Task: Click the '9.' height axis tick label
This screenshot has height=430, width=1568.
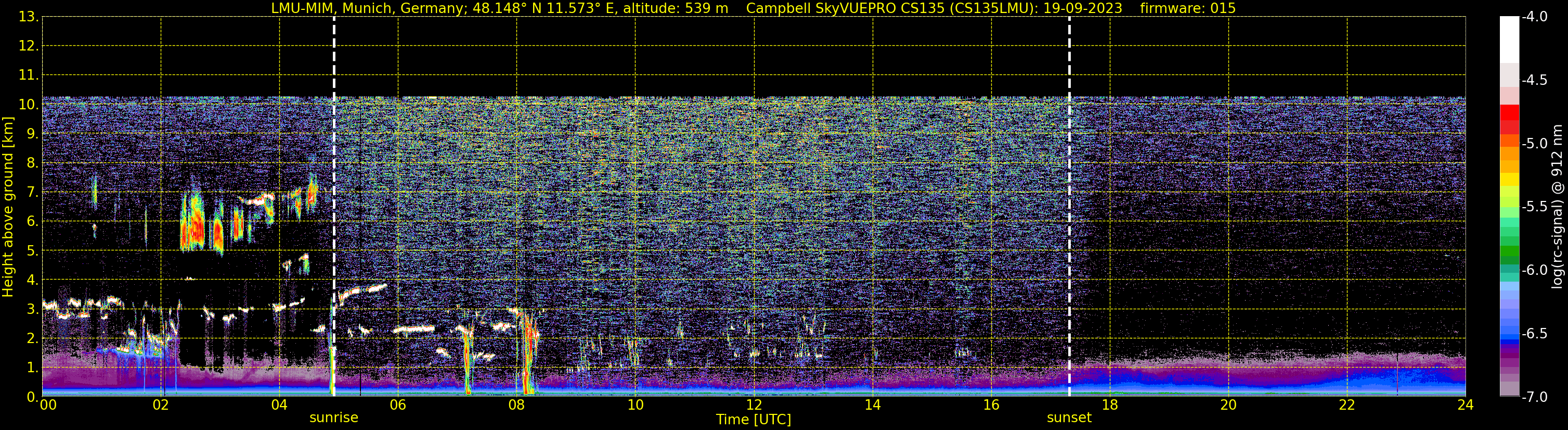Action: pyautogui.click(x=32, y=134)
